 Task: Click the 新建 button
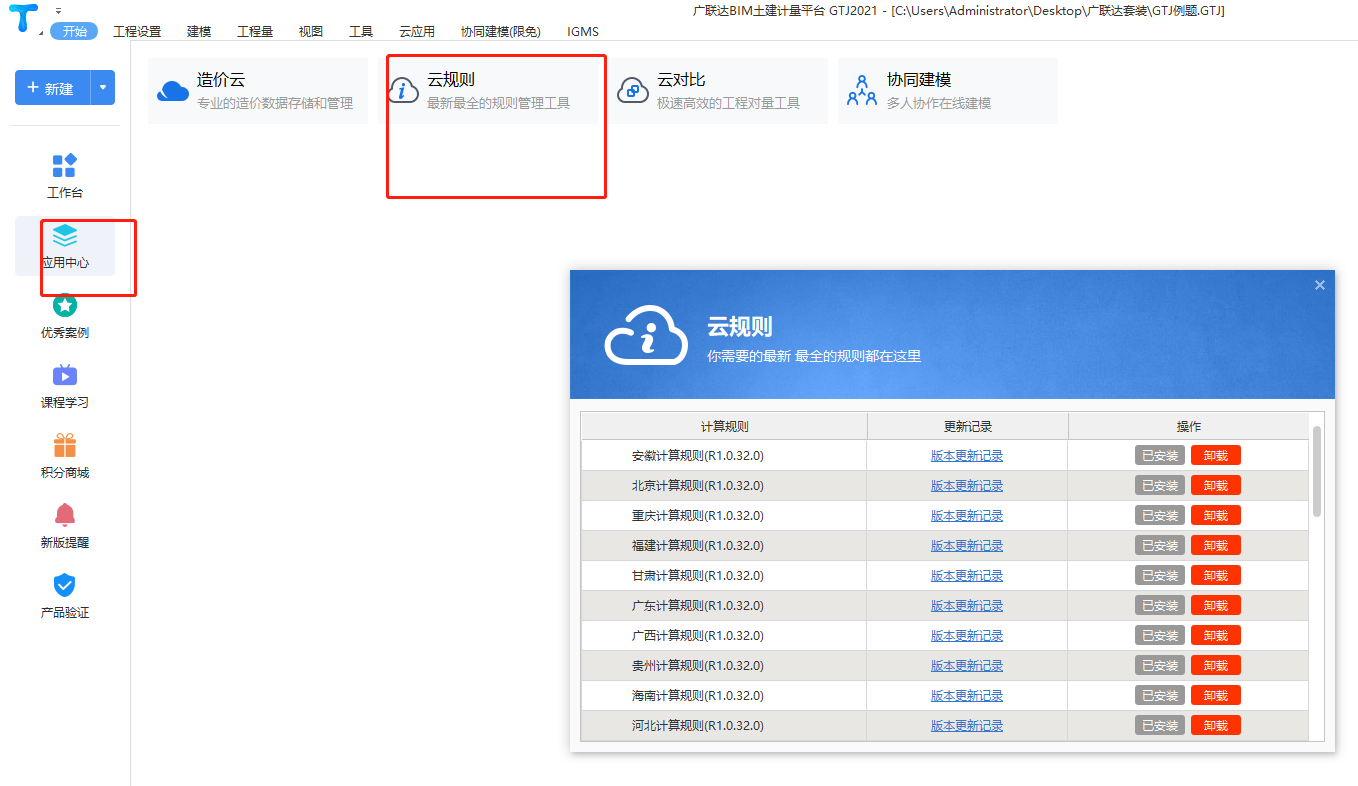(x=53, y=88)
